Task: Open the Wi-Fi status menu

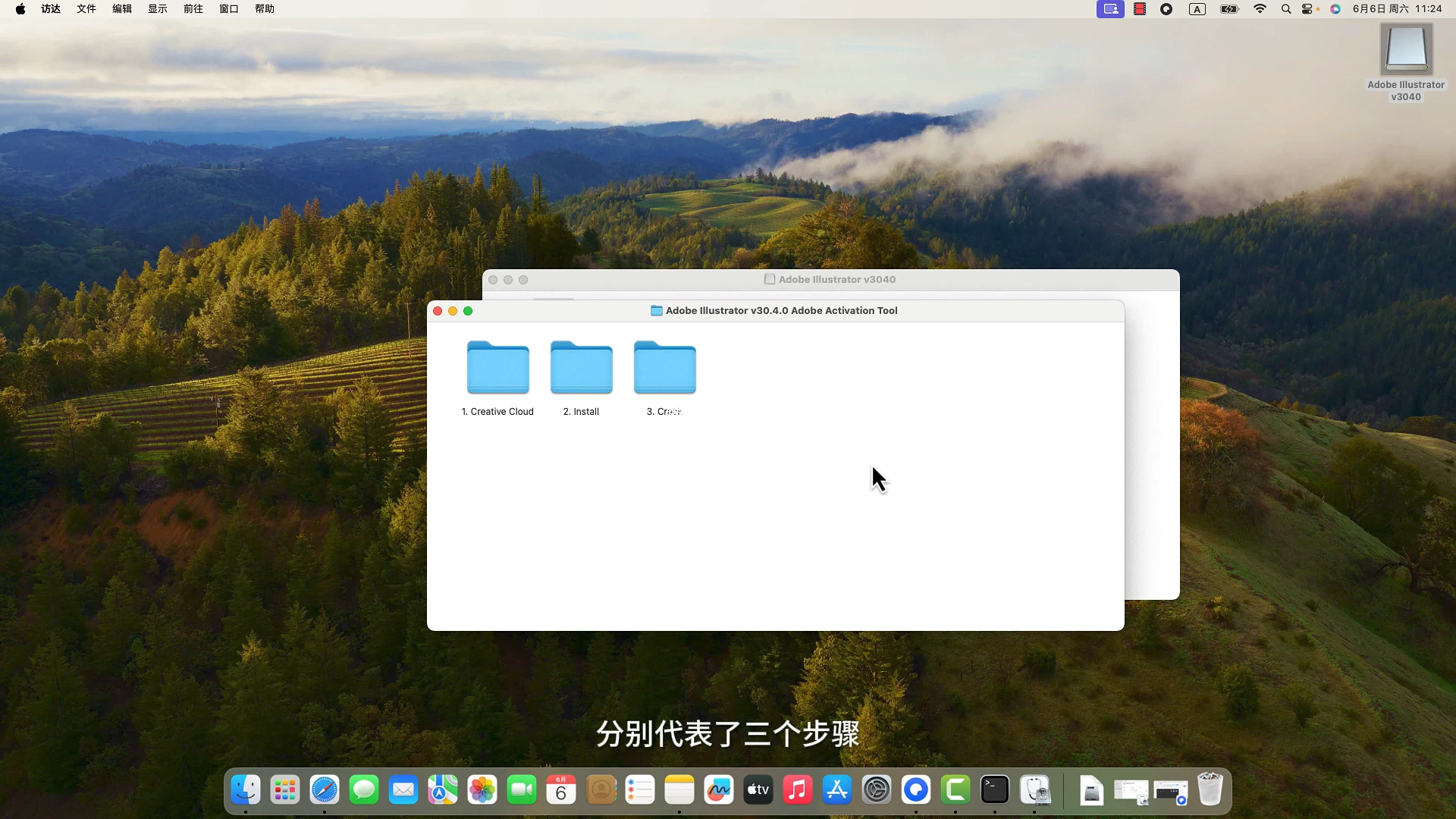Action: pyautogui.click(x=1260, y=9)
